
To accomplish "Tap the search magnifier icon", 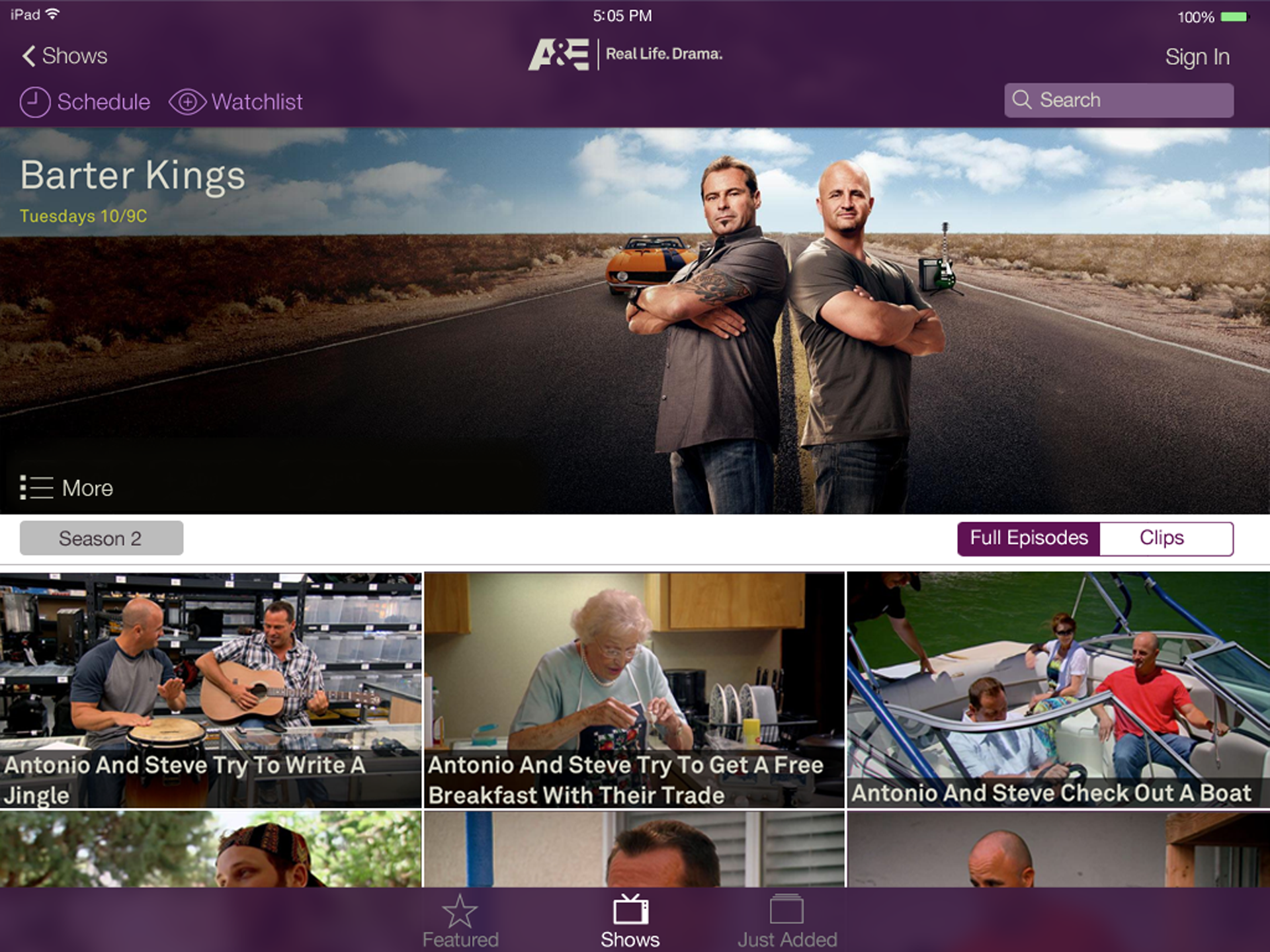I will click(1022, 100).
